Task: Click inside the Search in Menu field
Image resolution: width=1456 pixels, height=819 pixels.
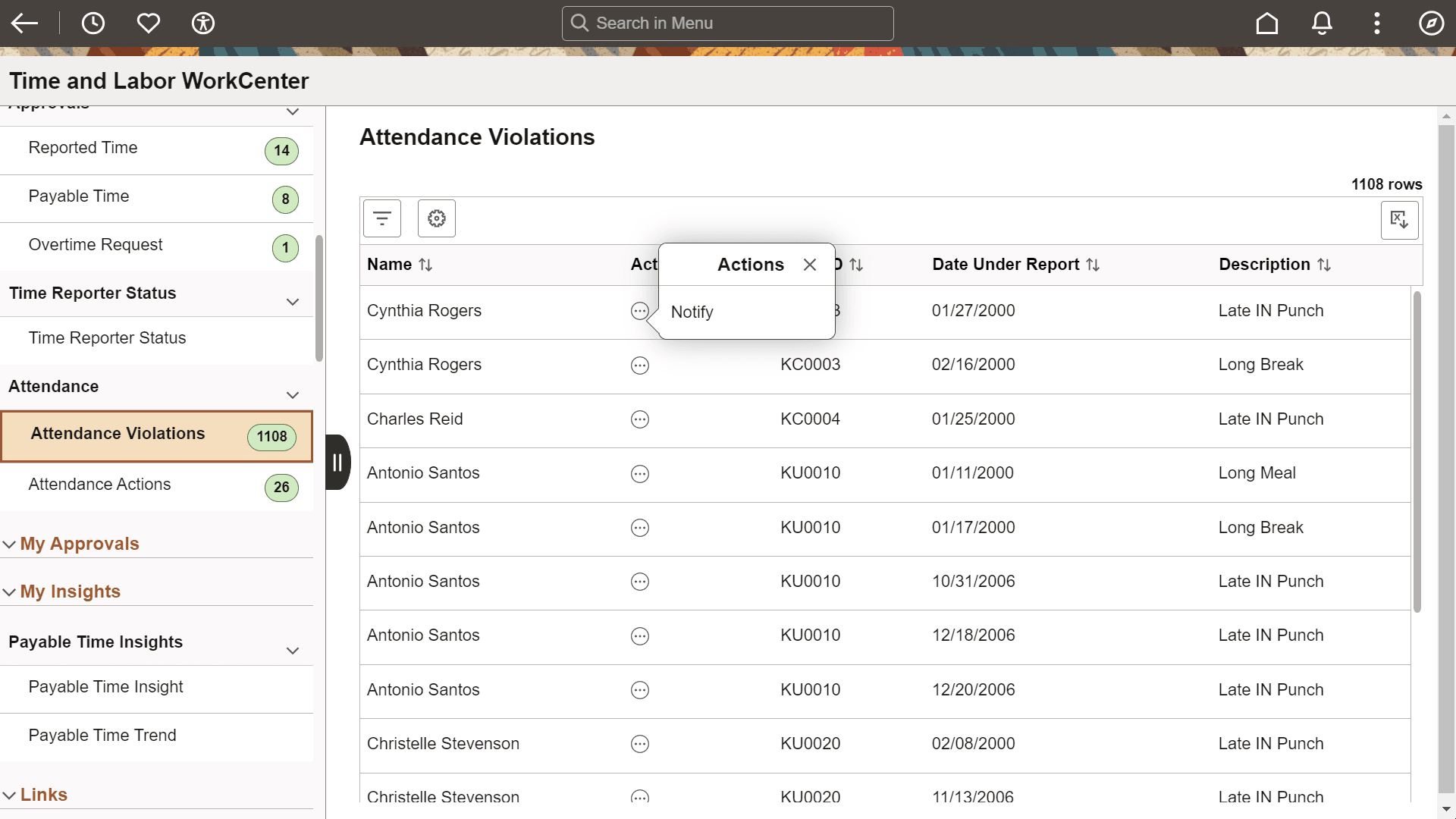Action: (x=726, y=23)
